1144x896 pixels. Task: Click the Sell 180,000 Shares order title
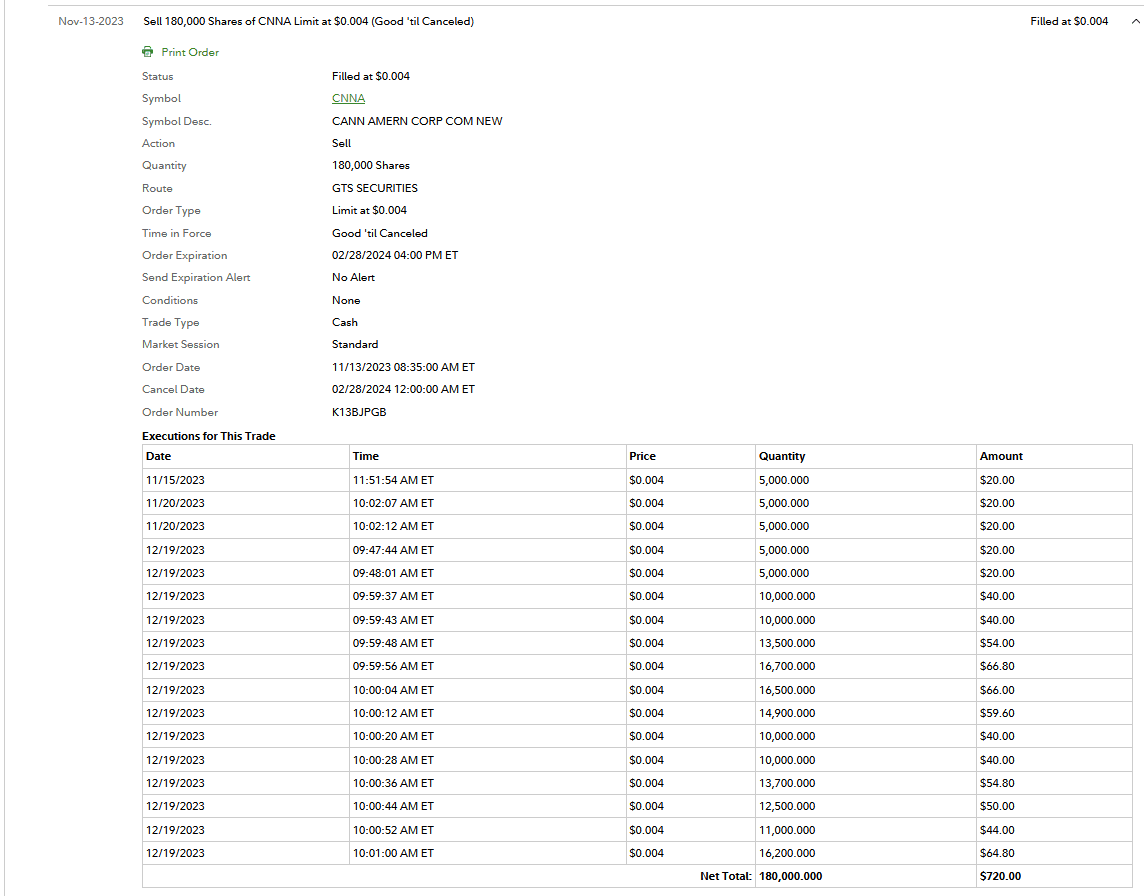click(308, 21)
